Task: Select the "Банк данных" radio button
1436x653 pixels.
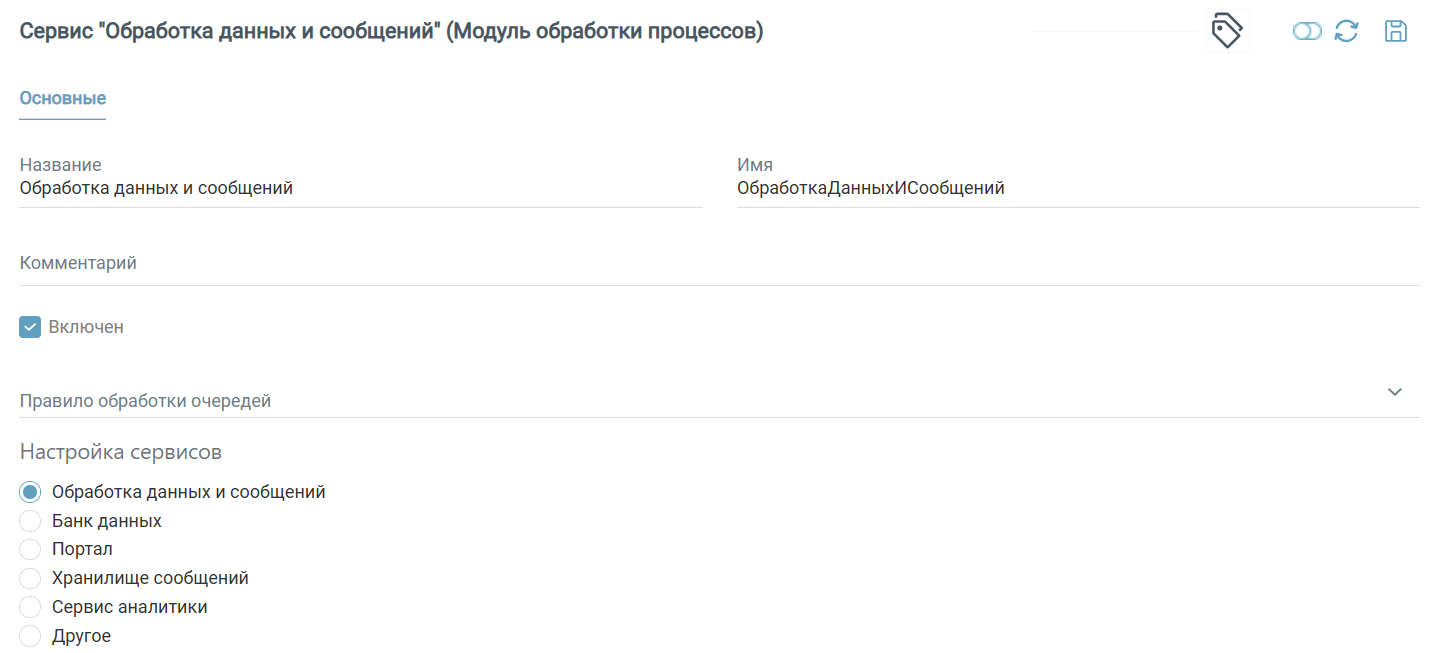Action: tap(29, 520)
